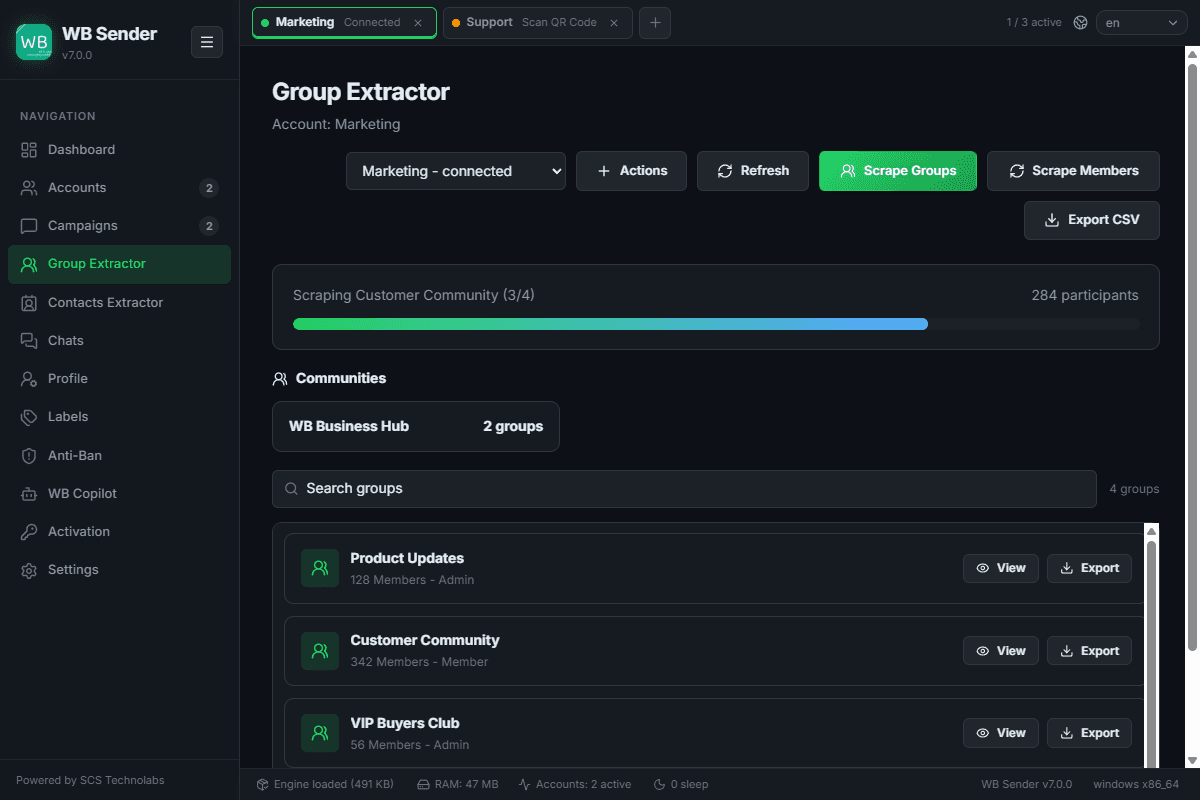Expand the Actions menu button
Screen dimensions: 1200x800
[631, 171]
